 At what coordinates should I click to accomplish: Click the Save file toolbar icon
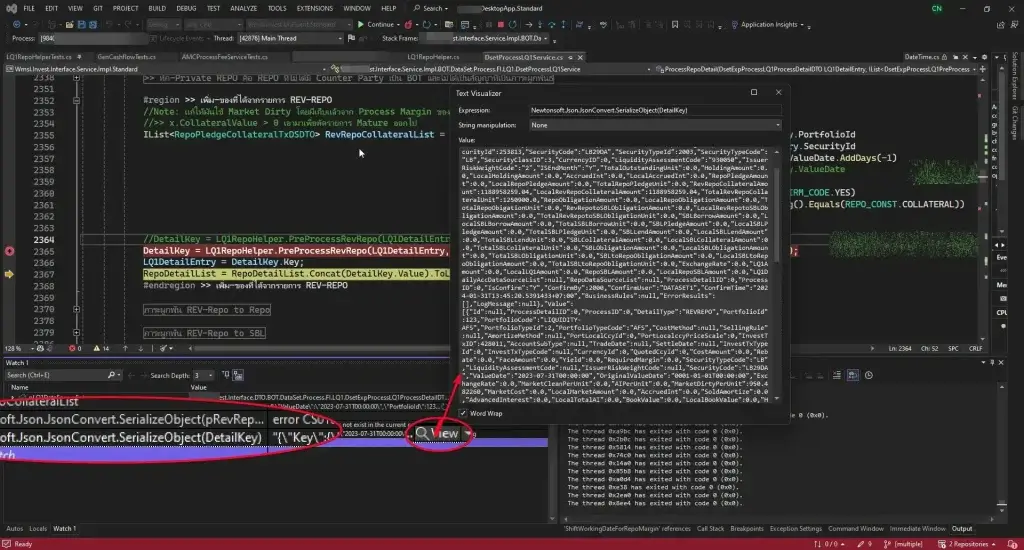[x=82, y=25]
